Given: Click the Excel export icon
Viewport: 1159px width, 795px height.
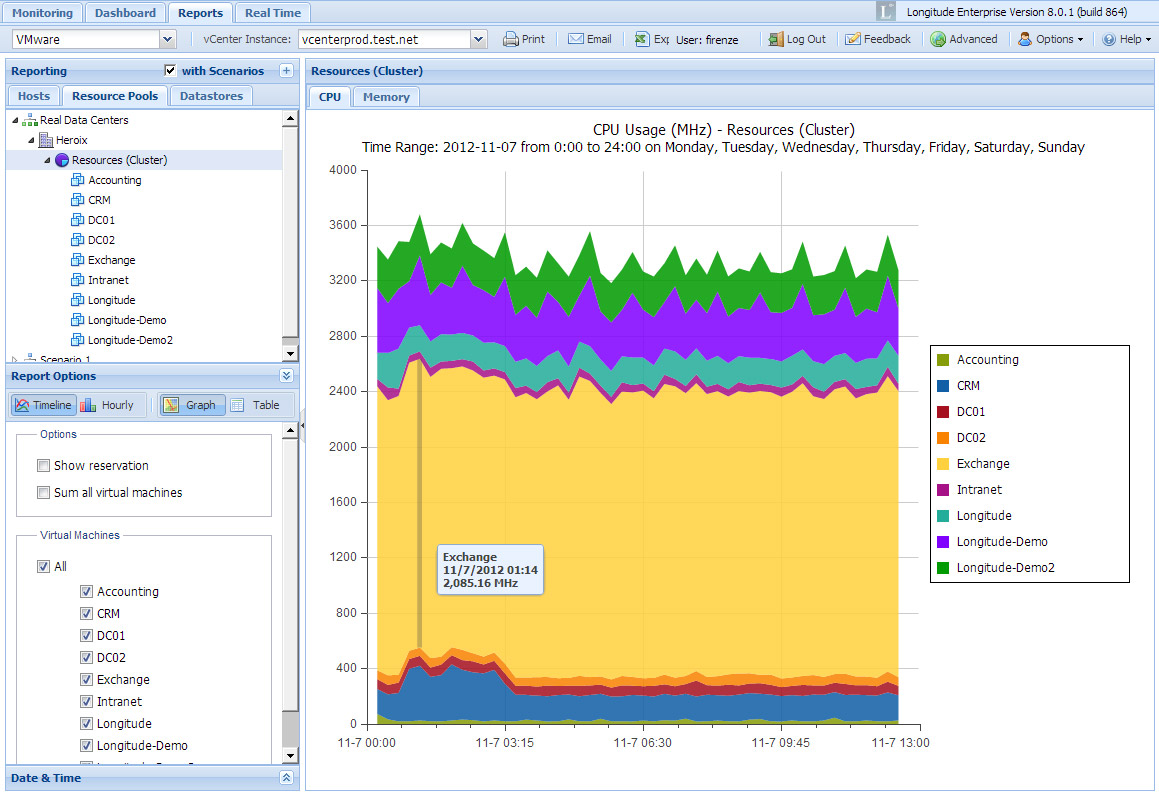Looking at the screenshot, I should (642, 39).
